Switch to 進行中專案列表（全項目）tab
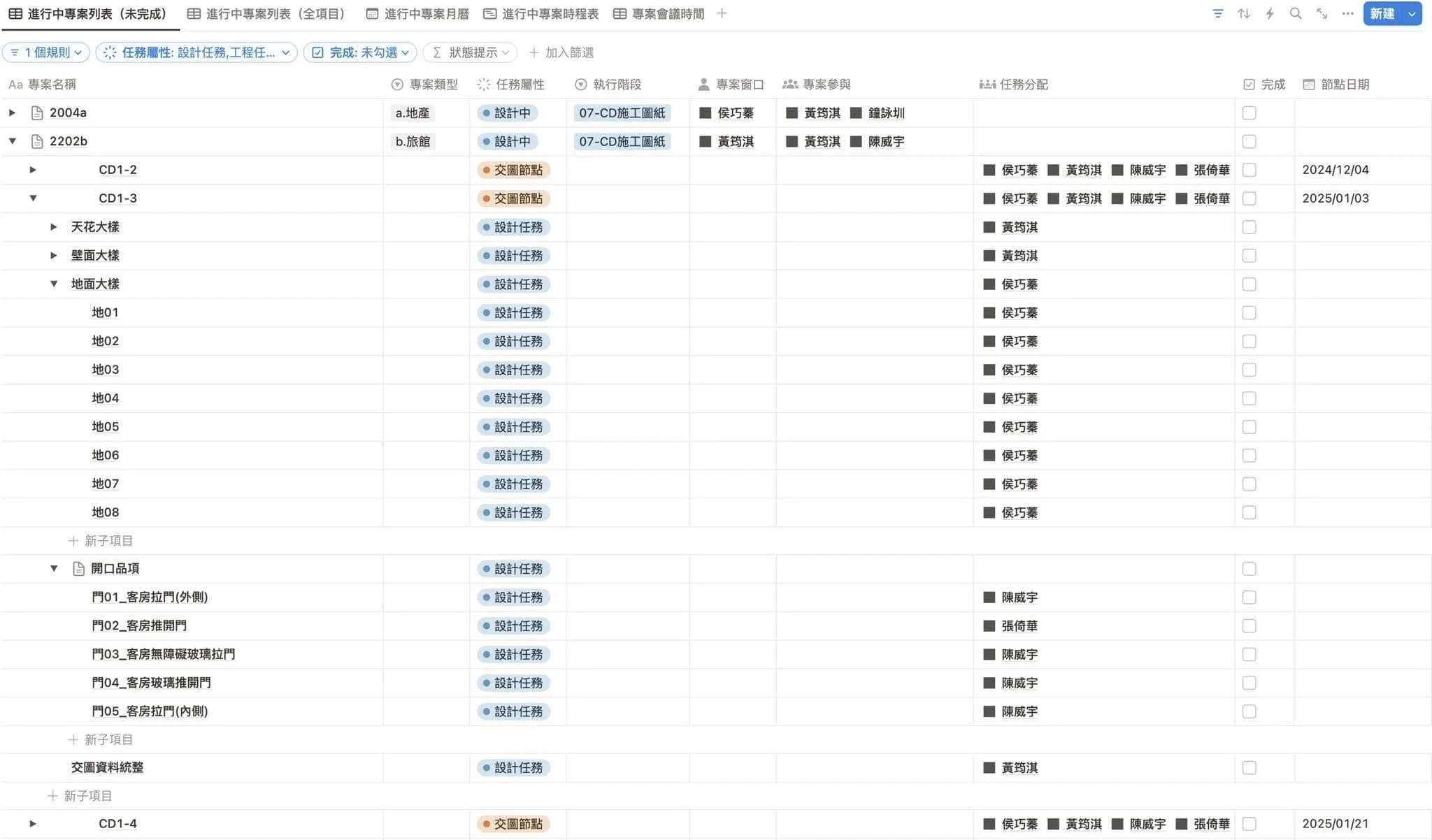 point(266,14)
